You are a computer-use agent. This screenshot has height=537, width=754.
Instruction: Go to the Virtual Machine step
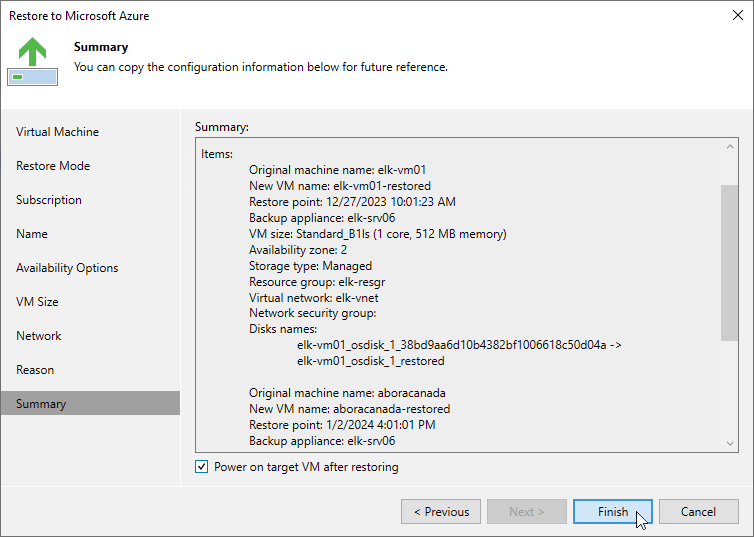click(57, 132)
